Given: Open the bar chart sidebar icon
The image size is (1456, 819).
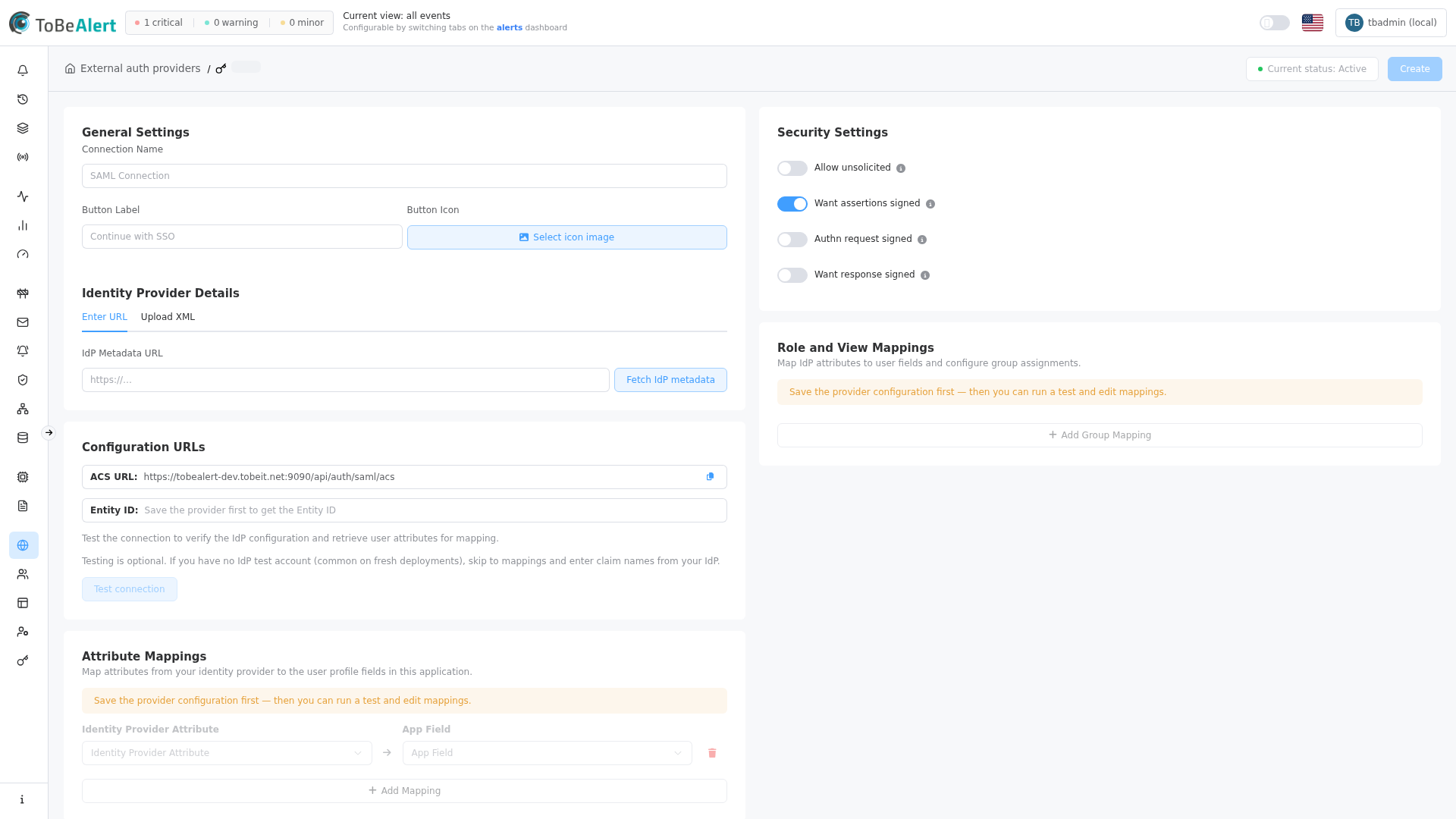Looking at the screenshot, I should click(23, 225).
